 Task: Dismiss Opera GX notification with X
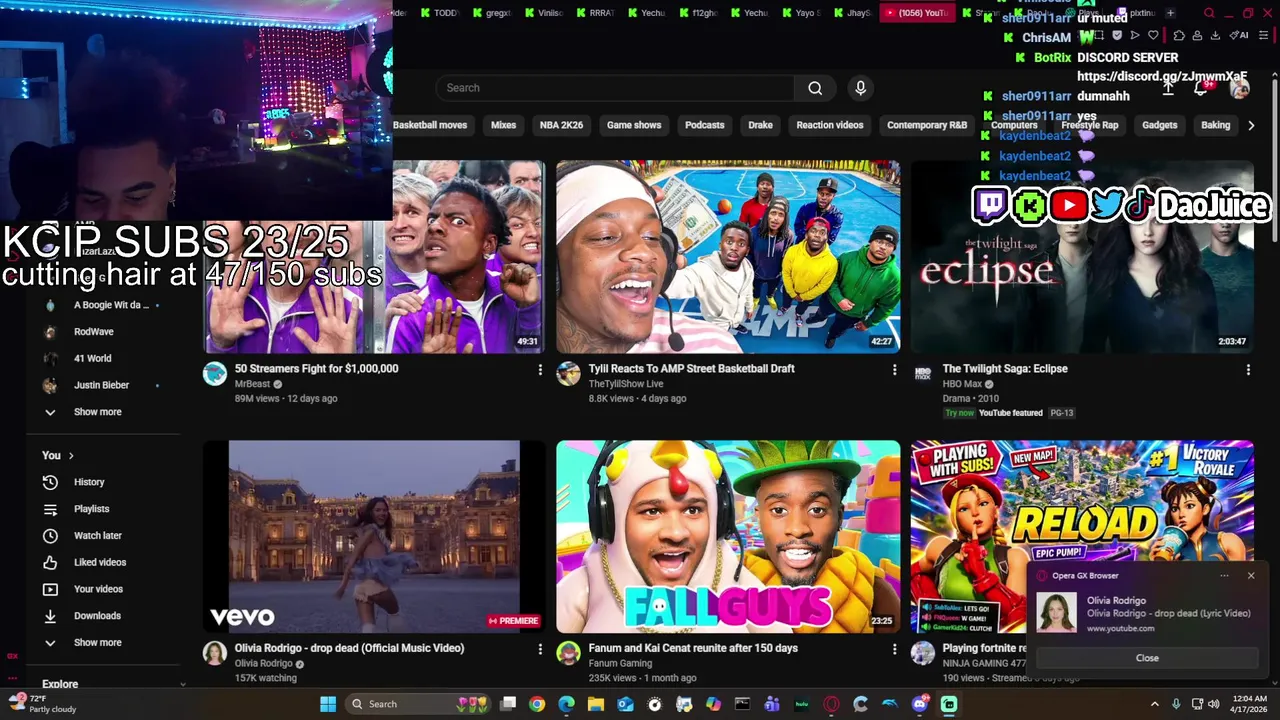coord(1250,576)
